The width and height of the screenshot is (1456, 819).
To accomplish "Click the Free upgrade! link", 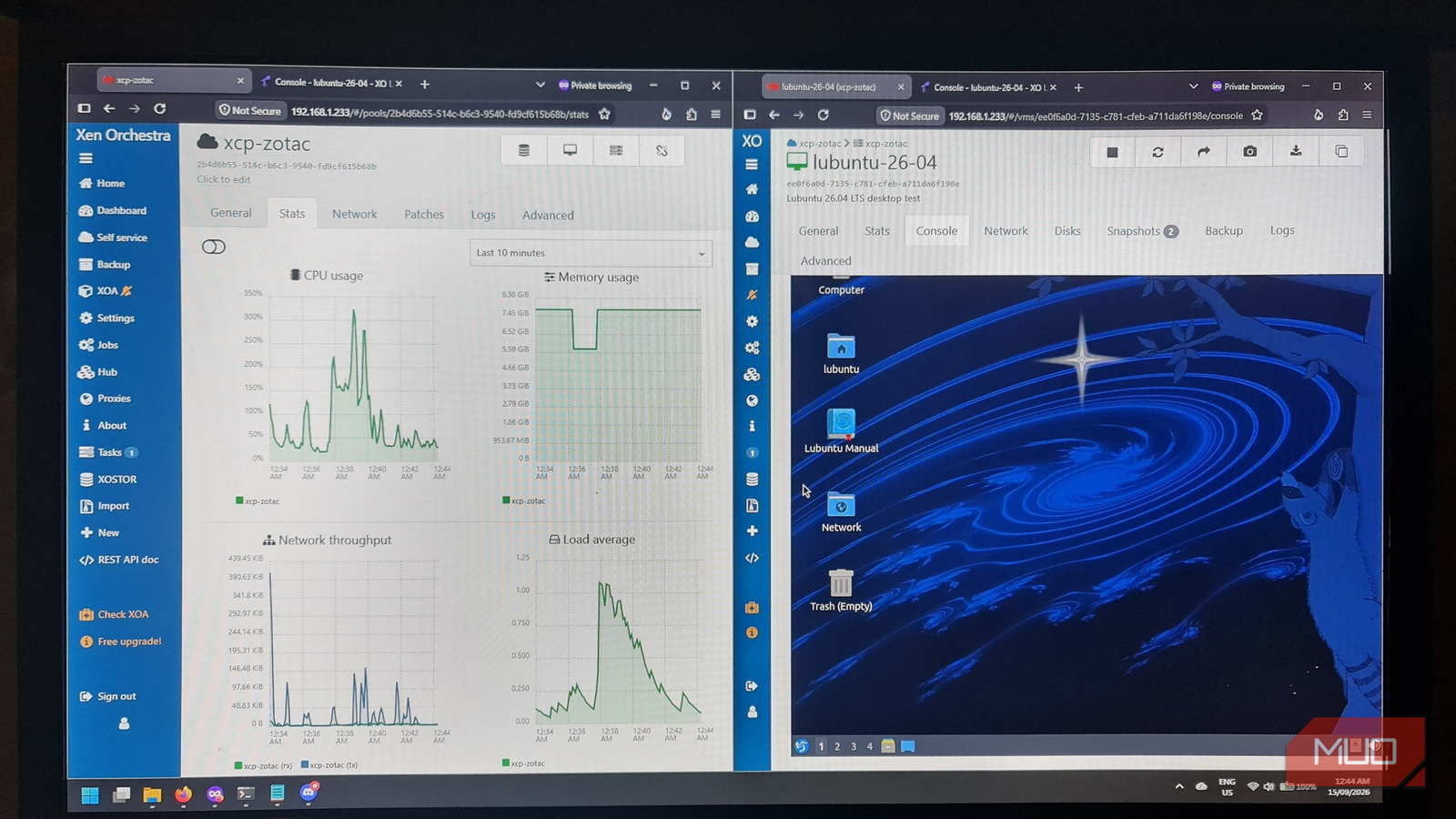I will pyautogui.click(x=120, y=642).
